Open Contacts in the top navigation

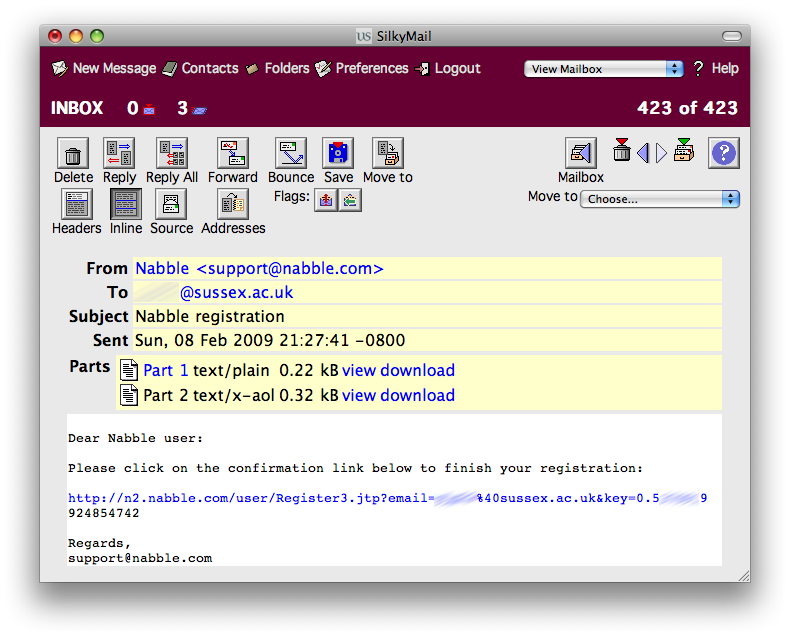(x=209, y=69)
